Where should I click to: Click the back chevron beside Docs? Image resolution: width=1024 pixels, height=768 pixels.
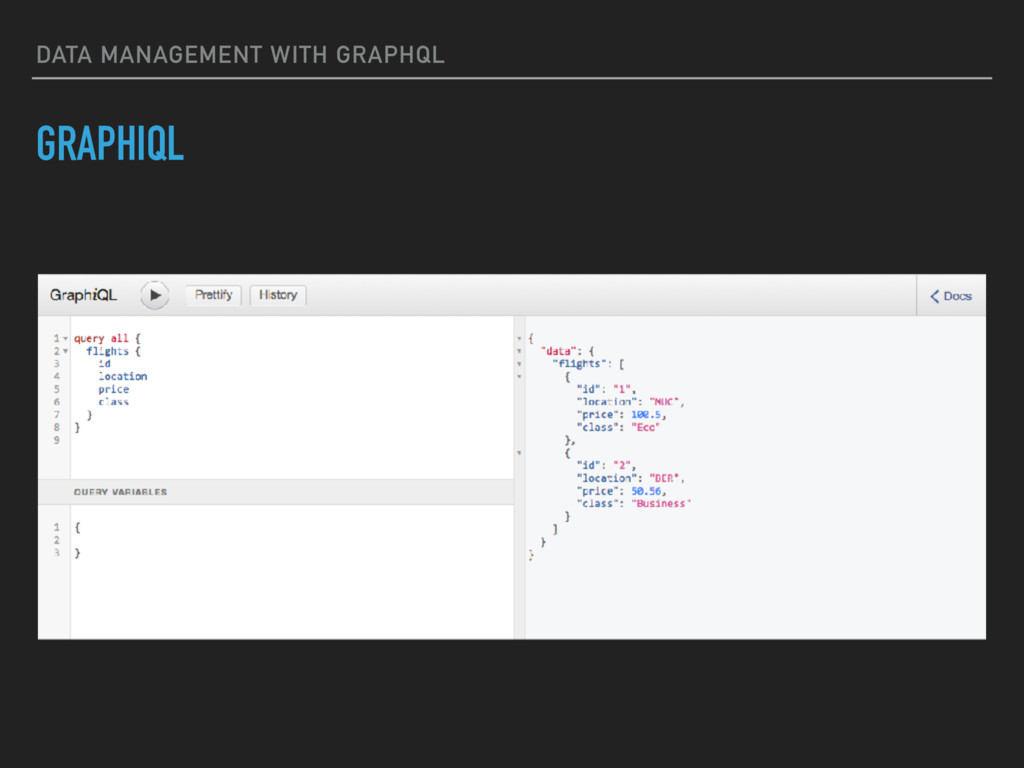click(x=935, y=296)
